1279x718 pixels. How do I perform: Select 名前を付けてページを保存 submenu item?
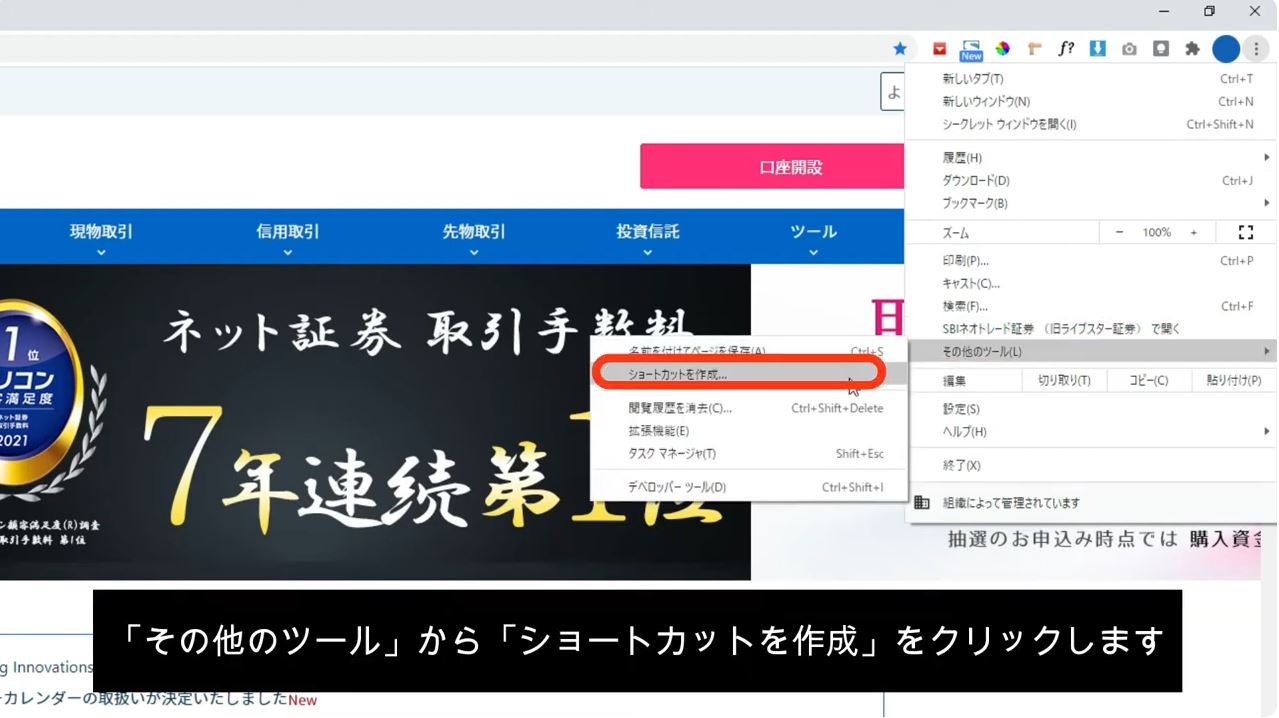click(x=748, y=352)
